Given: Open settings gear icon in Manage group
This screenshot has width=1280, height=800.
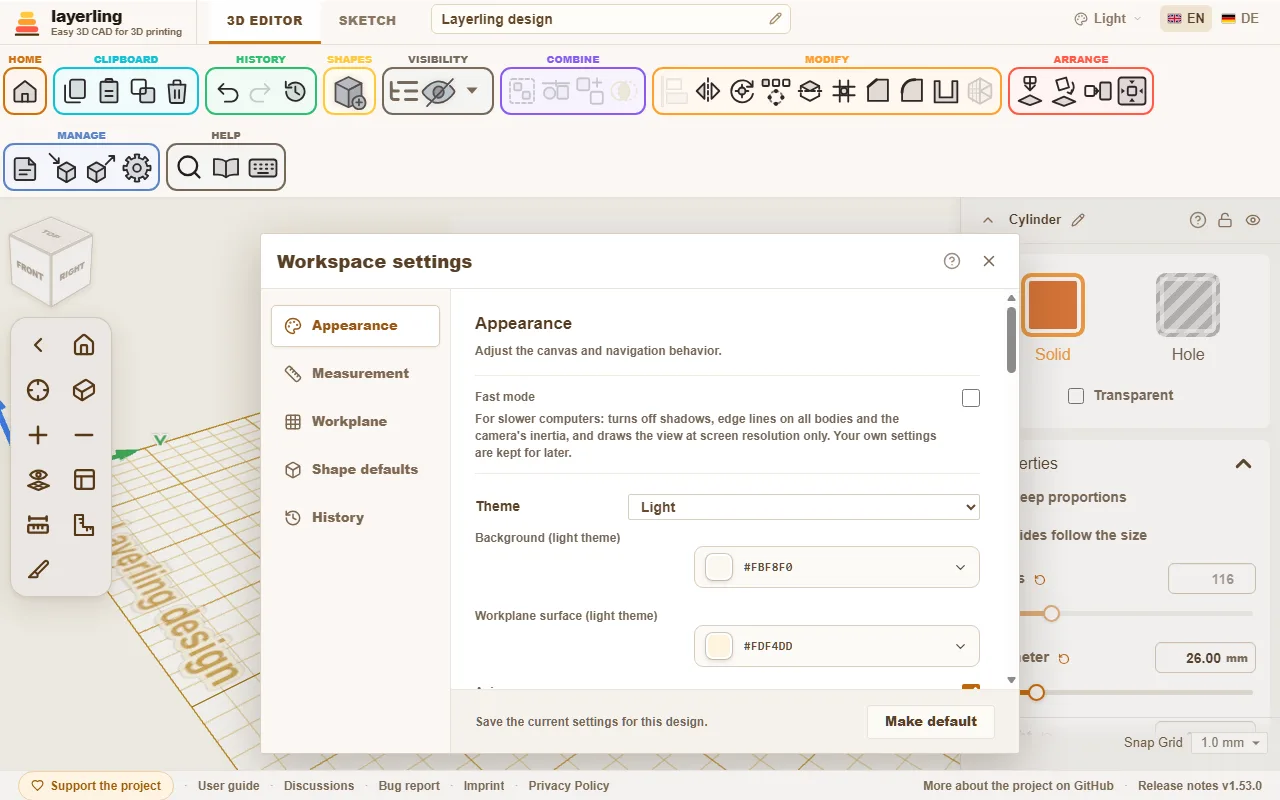Looking at the screenshot, I should coord(137,168).
